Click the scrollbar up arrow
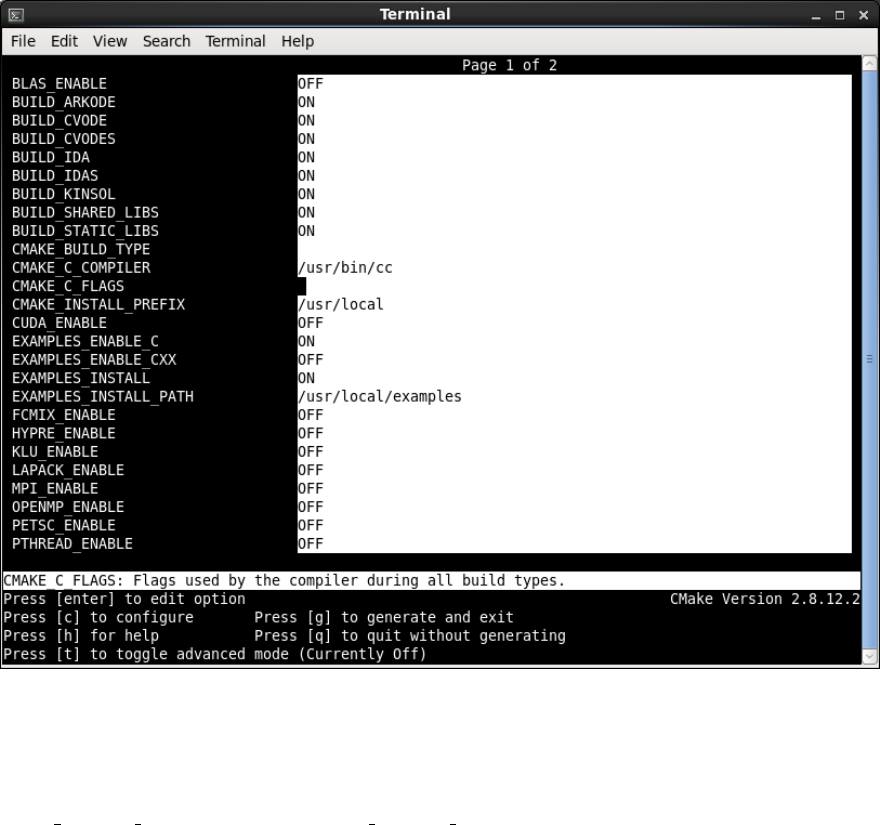The width and height of the screenshot is (880, 825). 869,63
